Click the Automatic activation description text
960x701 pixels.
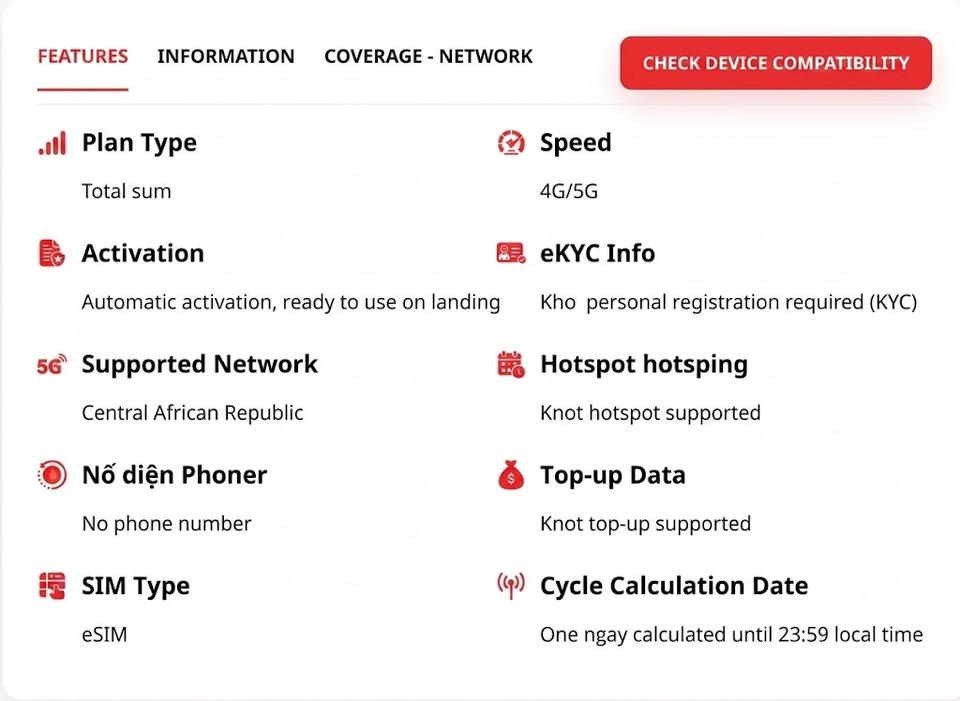coord(291,302)
